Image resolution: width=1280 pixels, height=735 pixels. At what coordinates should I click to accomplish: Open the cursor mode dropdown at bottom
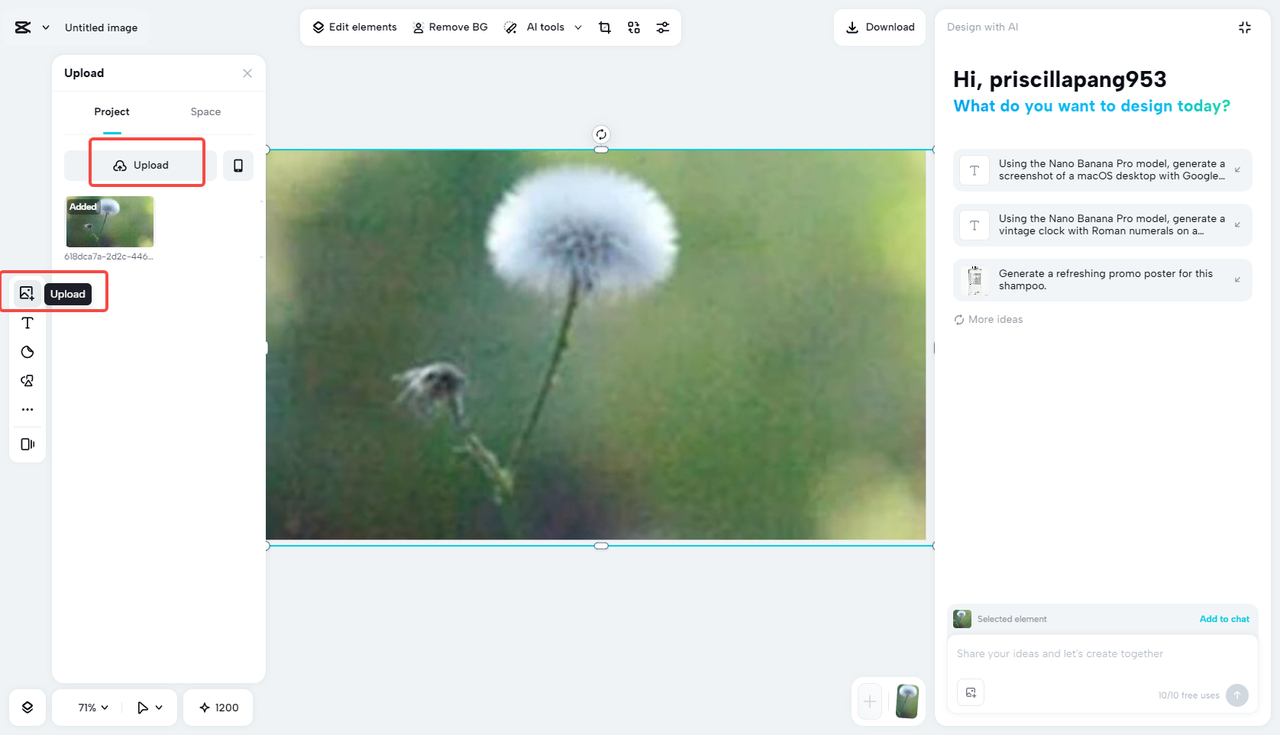point(148,707)
